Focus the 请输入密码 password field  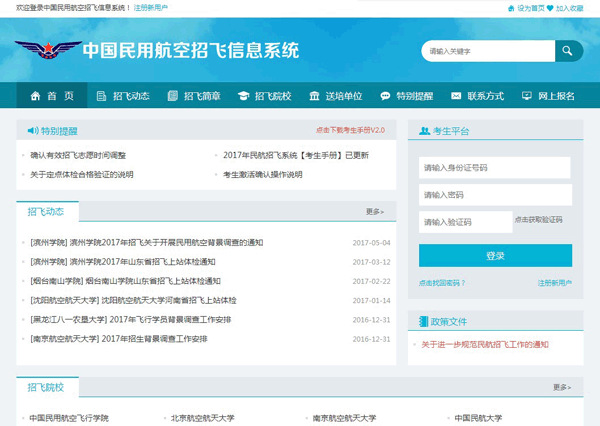pyautogui.click(x=495, y=194)
